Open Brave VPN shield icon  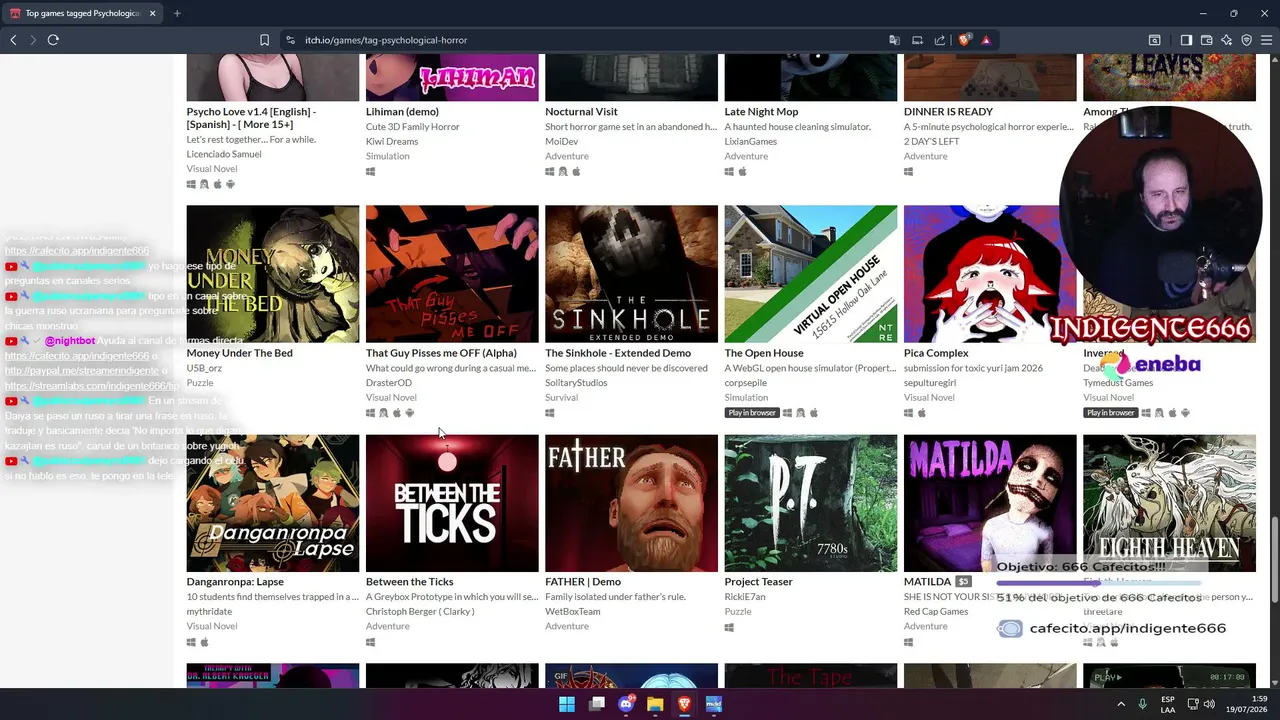coord(1247,40)
